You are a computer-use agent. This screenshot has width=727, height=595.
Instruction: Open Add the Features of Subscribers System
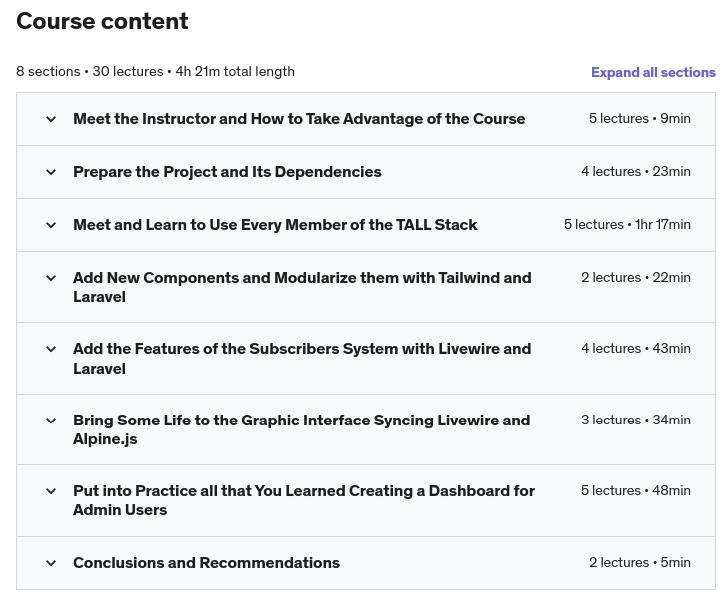tap(302, 358)
